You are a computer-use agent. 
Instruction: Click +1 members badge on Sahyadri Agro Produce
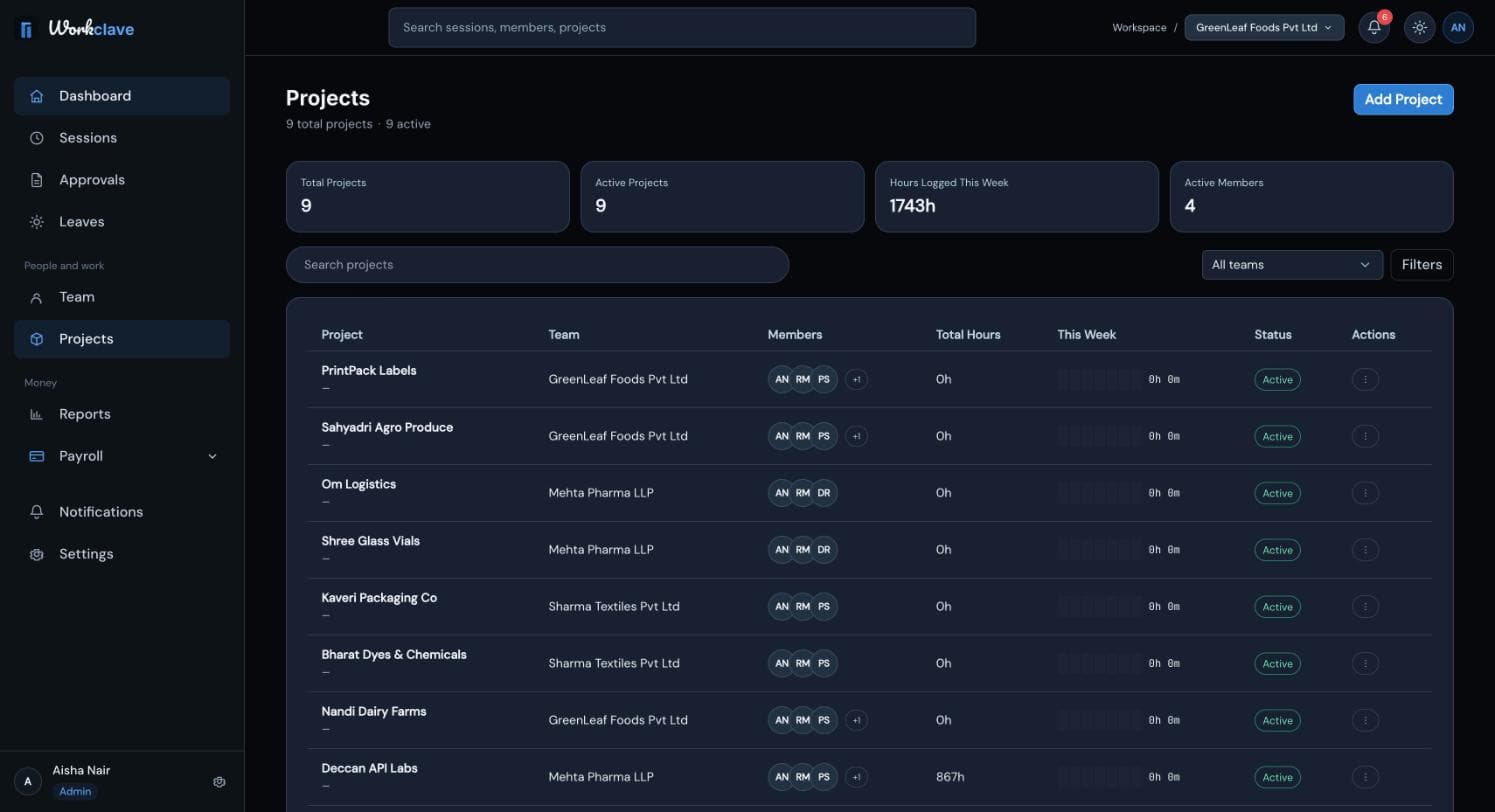(856, 436)
